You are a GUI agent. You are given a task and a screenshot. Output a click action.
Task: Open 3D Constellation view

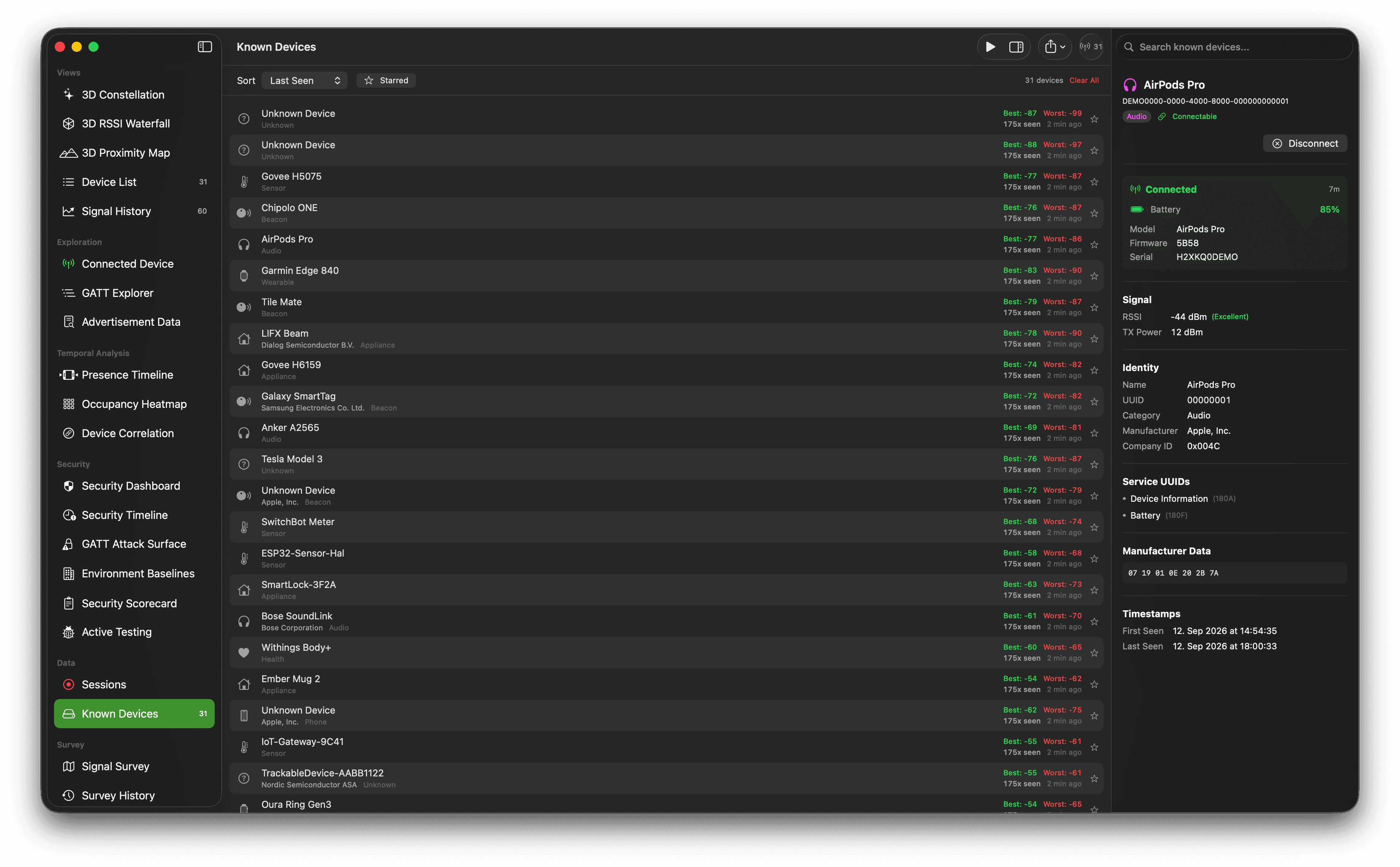click(134, 95)
